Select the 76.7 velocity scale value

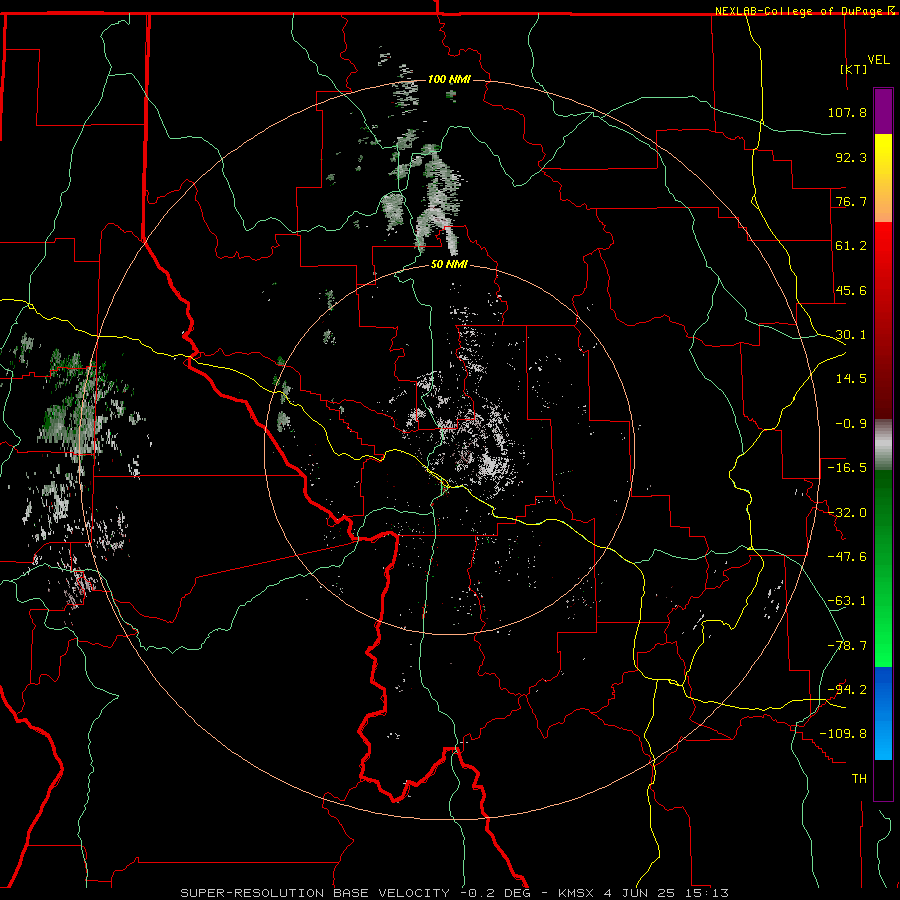click(851, 201)
